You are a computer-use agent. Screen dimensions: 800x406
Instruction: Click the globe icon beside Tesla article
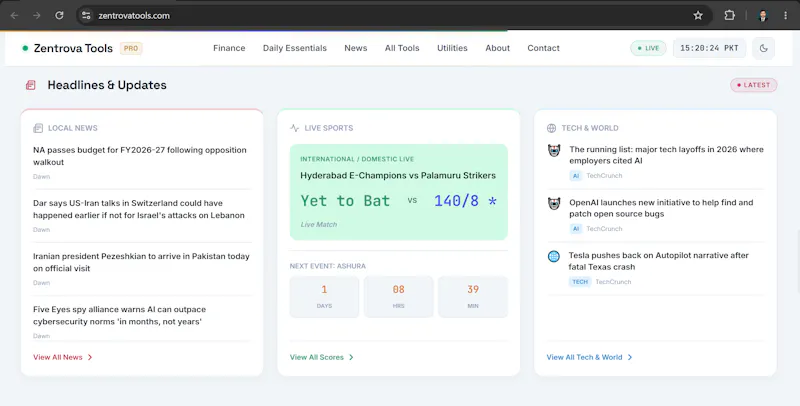(554, 256)
